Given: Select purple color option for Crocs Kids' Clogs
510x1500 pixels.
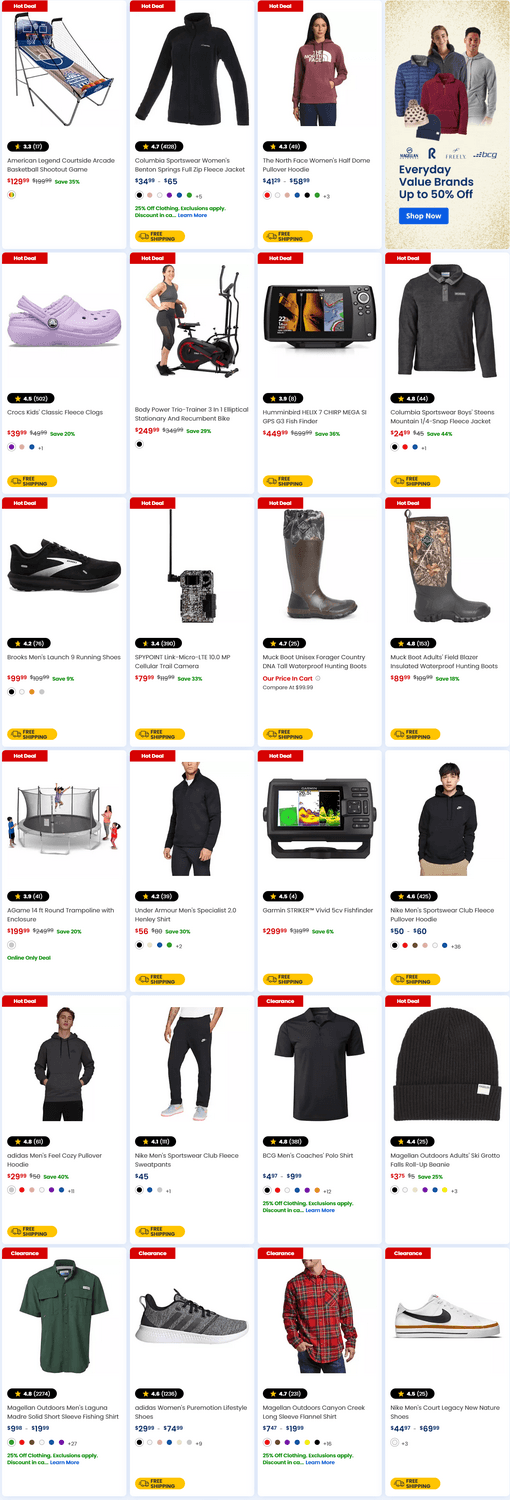Looking at the screenshot, I should 11,447.
